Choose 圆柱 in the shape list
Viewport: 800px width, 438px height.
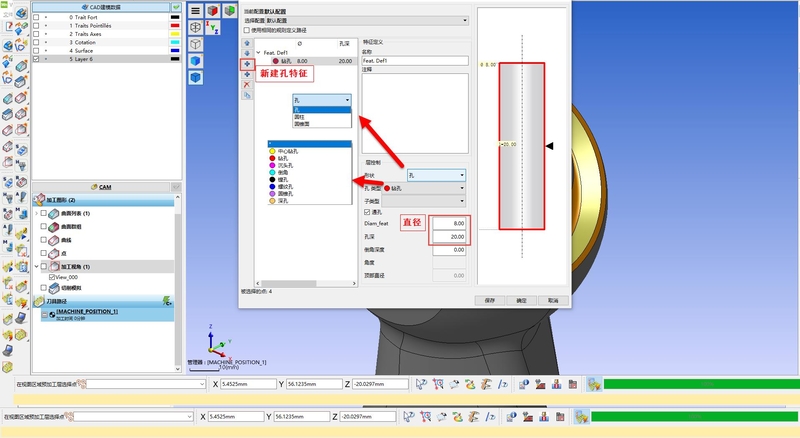coord(300,116)
